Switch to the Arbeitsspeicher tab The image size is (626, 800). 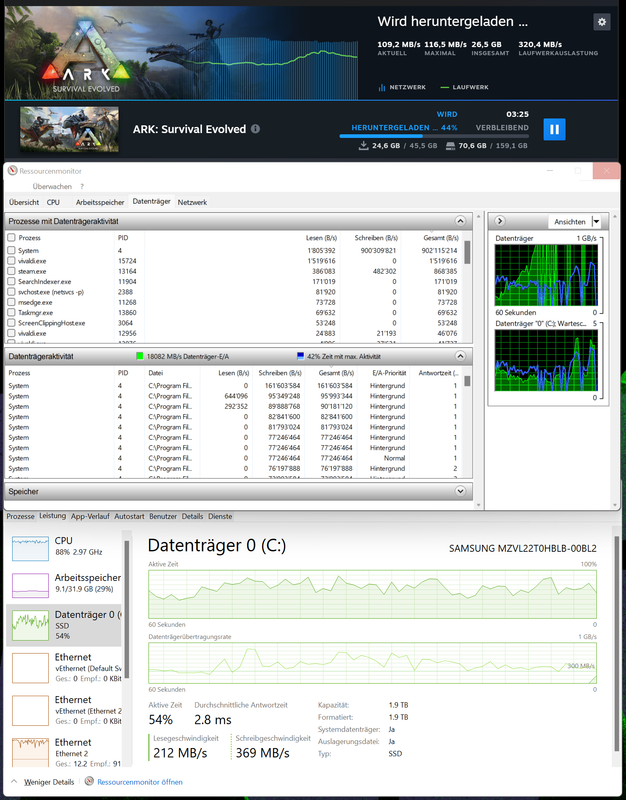(x=100, y=202)
